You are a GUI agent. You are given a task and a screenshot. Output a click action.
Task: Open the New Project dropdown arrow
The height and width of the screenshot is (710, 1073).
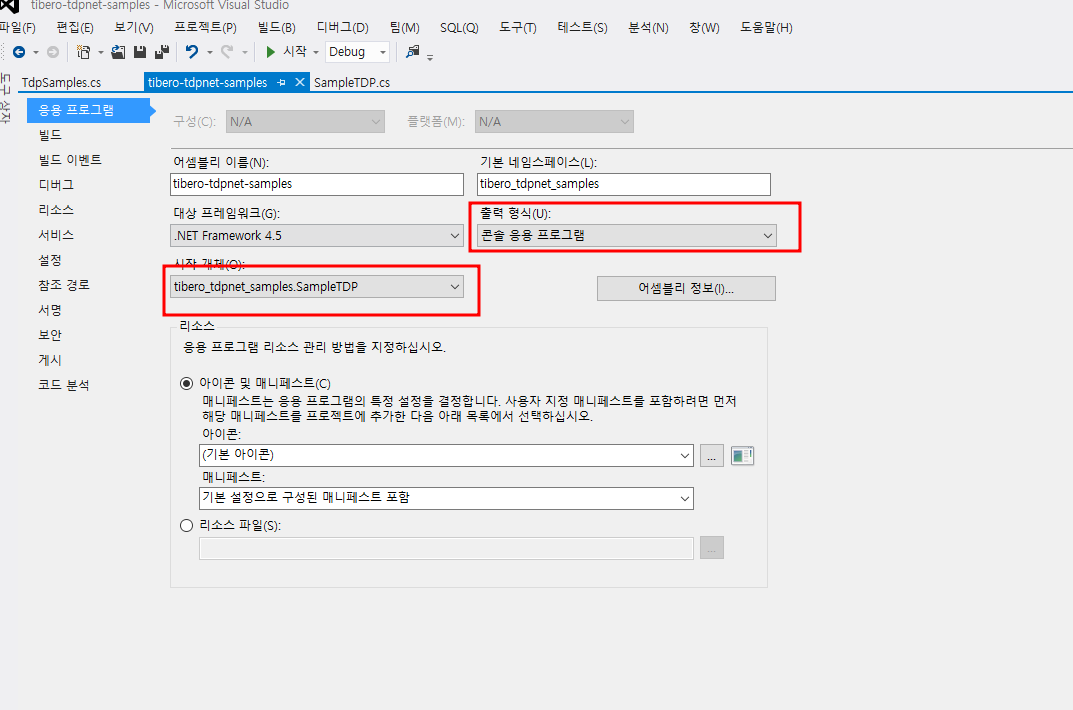pyautogui.click(x=101, y=53)
